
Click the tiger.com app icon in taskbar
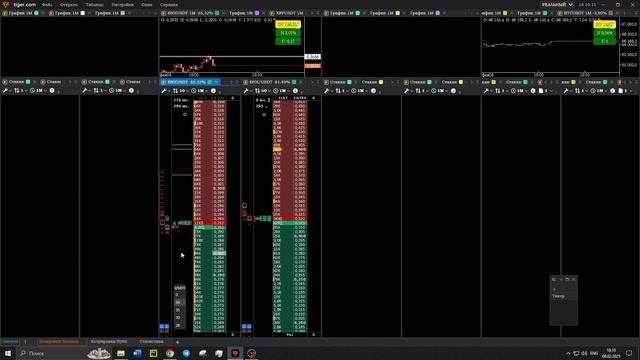(235, 353)
